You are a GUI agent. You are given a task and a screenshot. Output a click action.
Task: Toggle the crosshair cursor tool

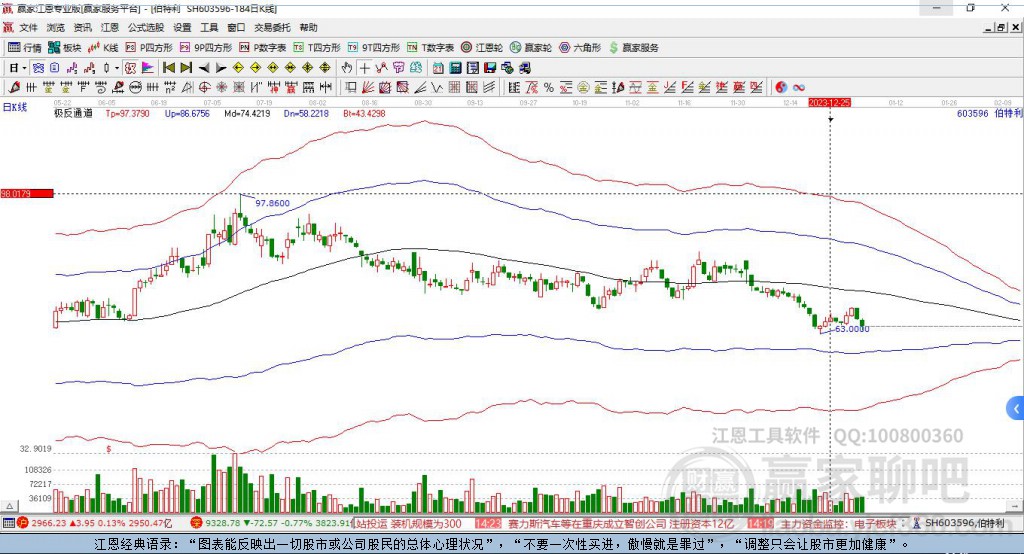[x=364, y=68]
